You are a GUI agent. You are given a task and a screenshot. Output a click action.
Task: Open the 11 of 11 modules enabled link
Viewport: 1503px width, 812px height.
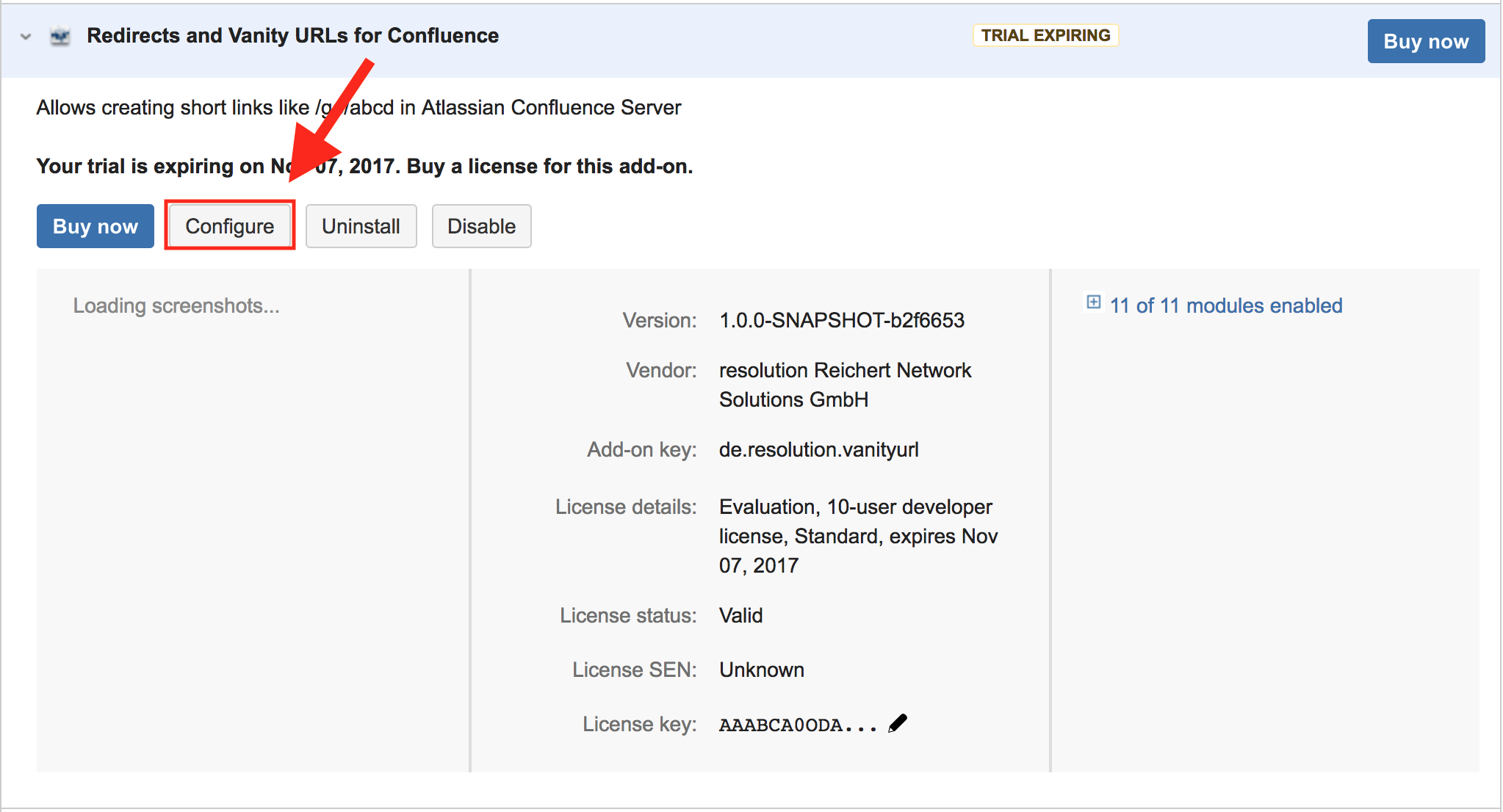[1226, 305]
